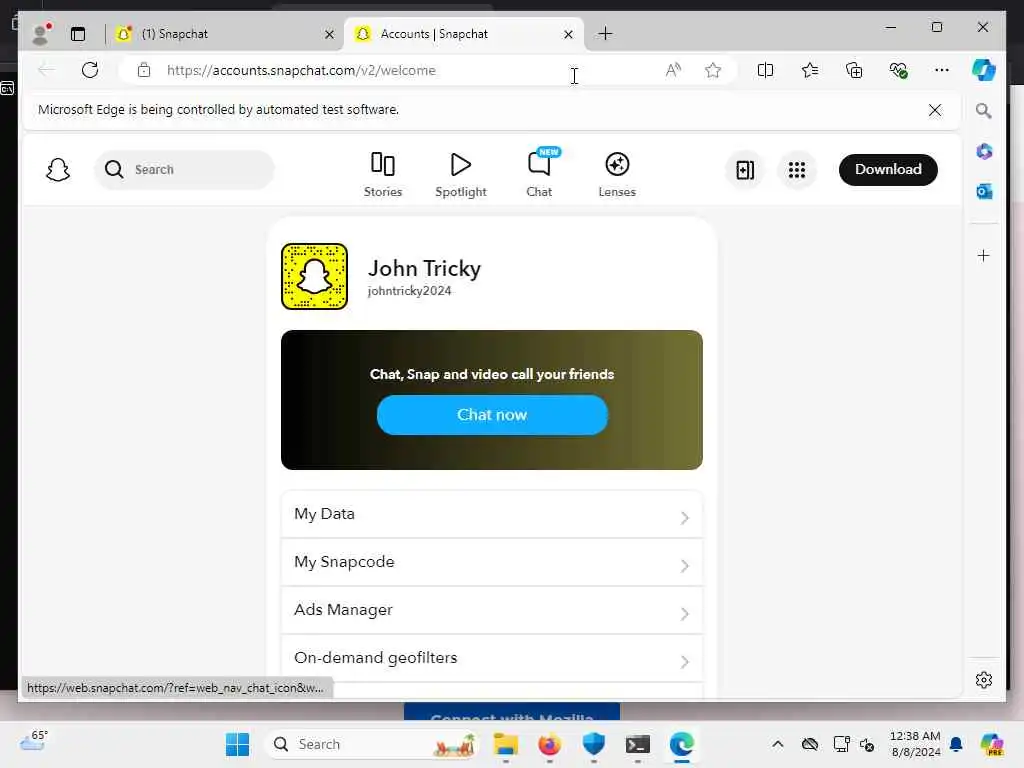Screen dimensions: 1024x768
Task: Click the browser back arrow
Action: [x=46, y=70]
